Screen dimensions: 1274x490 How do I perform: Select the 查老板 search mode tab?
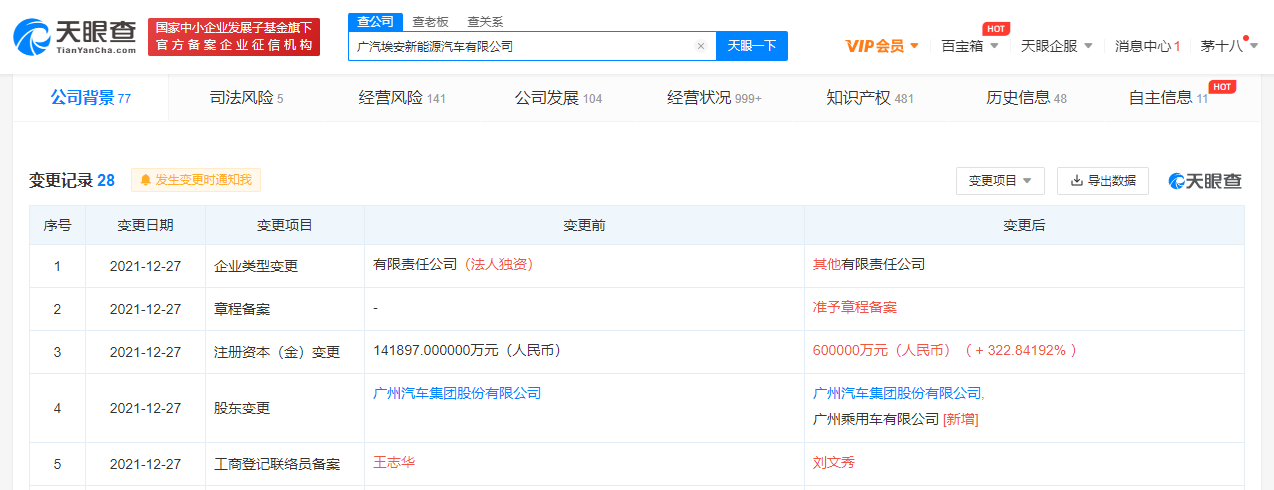click(430, 21)
